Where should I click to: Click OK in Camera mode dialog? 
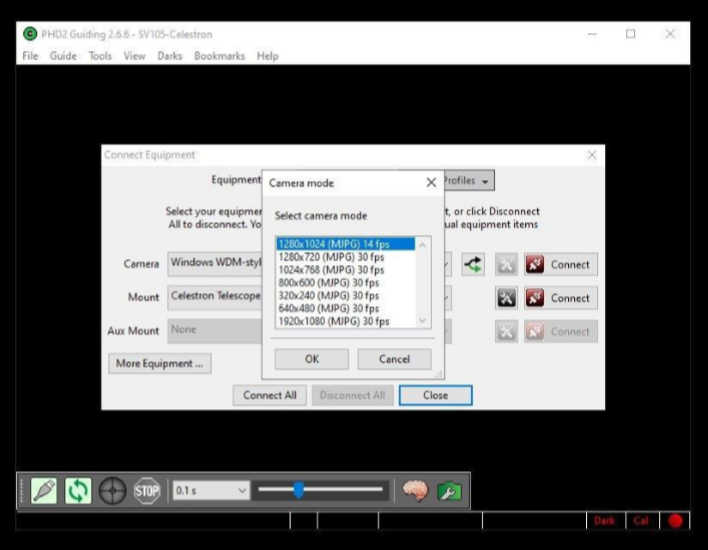(x=312, y=359)
